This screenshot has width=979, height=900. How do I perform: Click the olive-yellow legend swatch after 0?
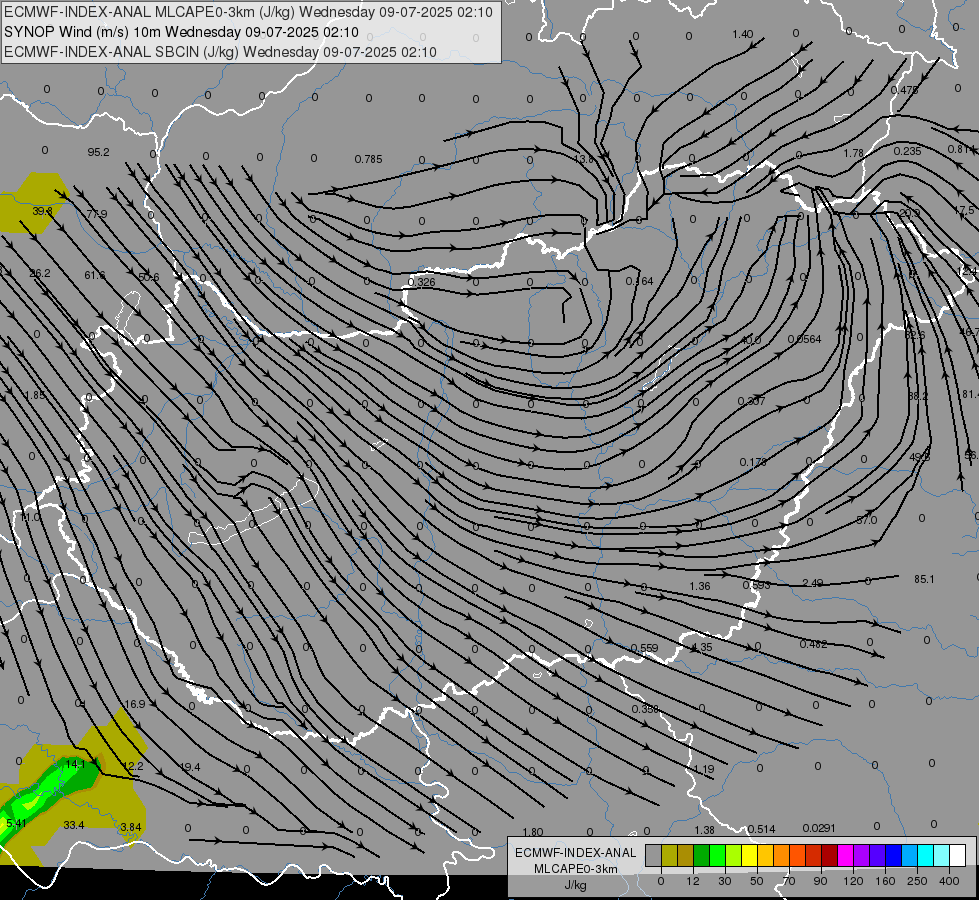(x=669, y=855)
